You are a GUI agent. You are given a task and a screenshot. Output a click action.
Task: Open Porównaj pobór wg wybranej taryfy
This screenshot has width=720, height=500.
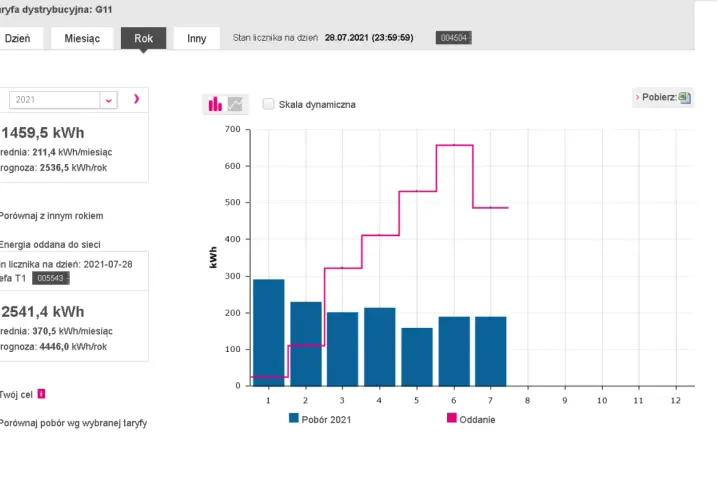(x=73, y=423)
